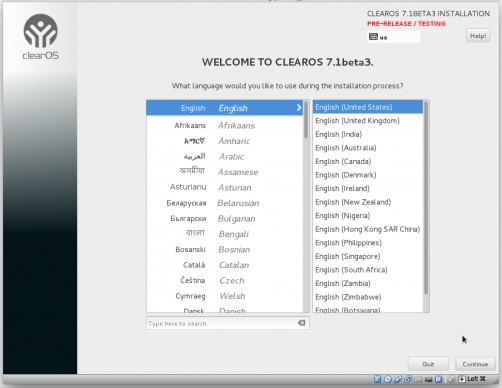The image size is (502, 388).
Task: Select English (Singapore) locale
Action: pyautogui.click(x=368, y=256)
